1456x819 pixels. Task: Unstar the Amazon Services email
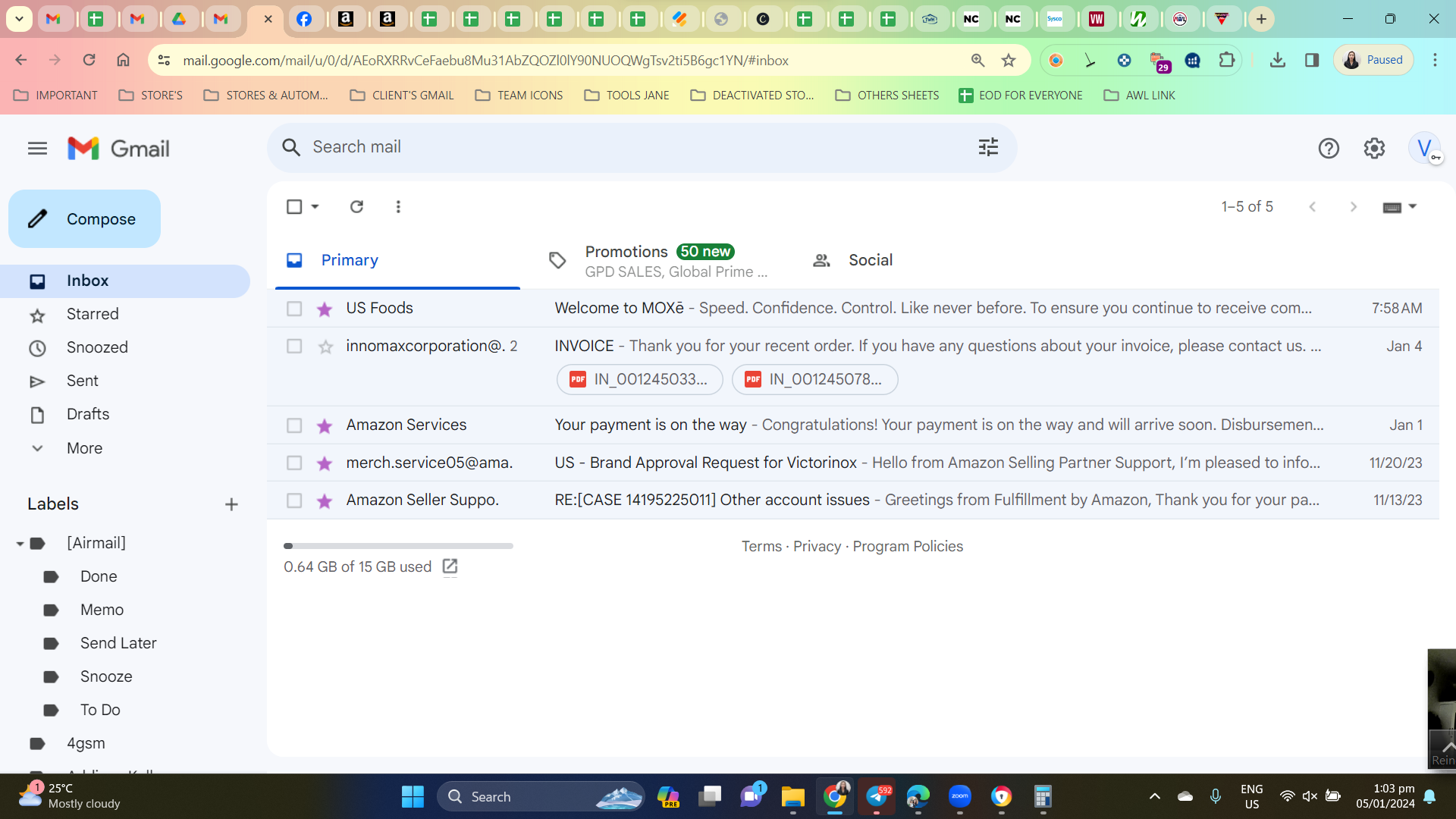click(x=325, y=425)
